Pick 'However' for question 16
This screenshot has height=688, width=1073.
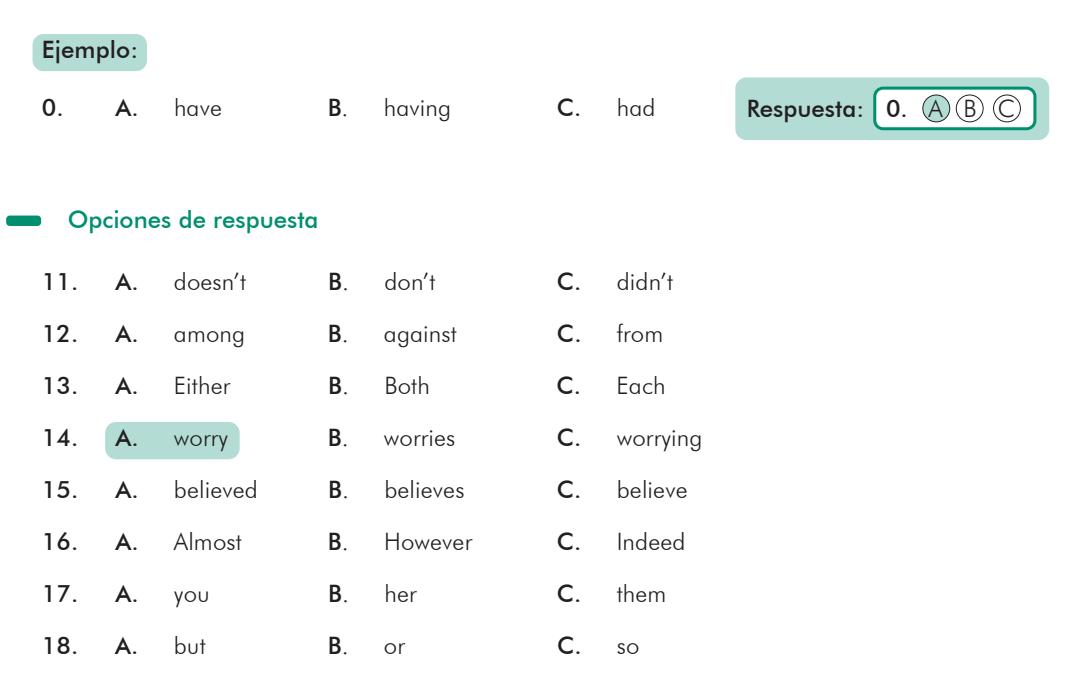coord(425,543)
